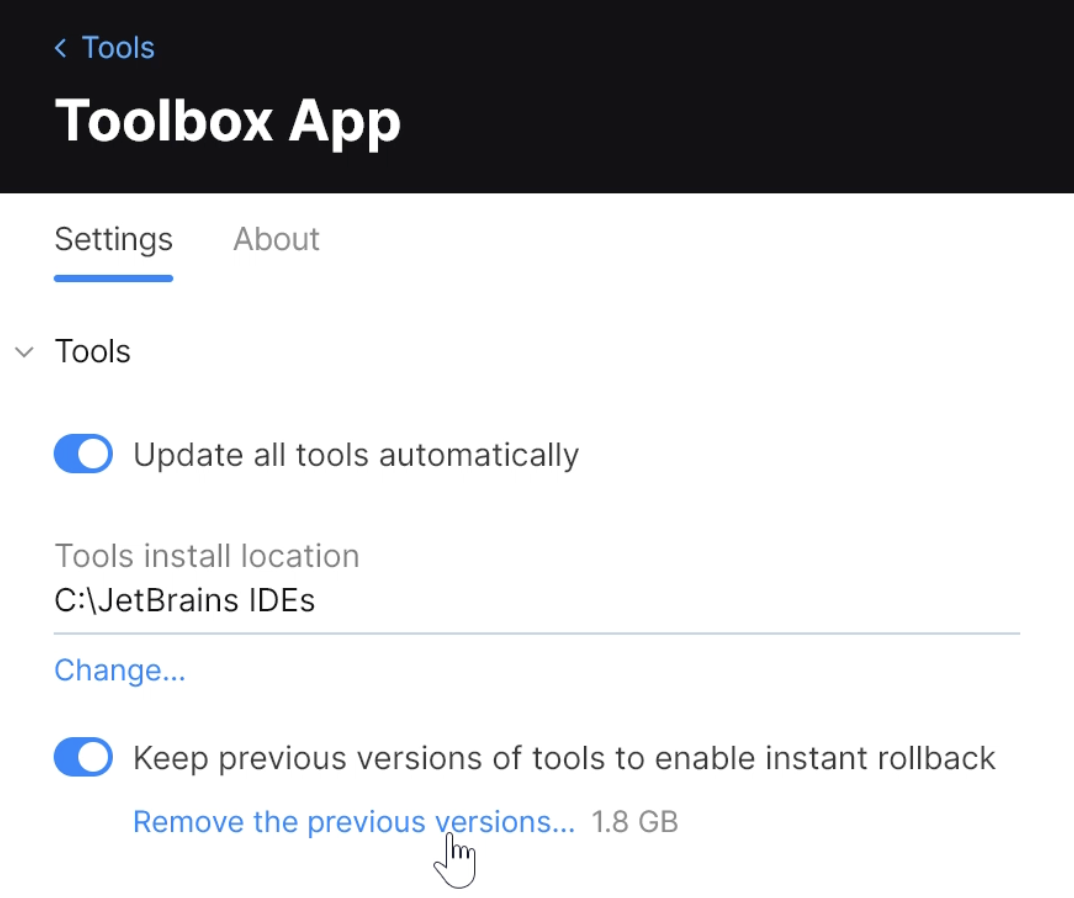Switch to the Settings tab

pyautogui.click(x=113, y=240)
